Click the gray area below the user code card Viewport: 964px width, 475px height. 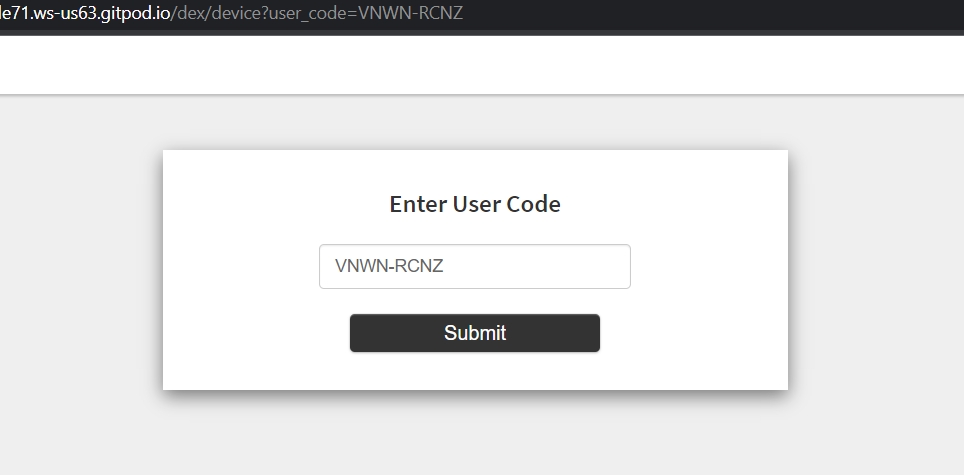tap(475, 435)
